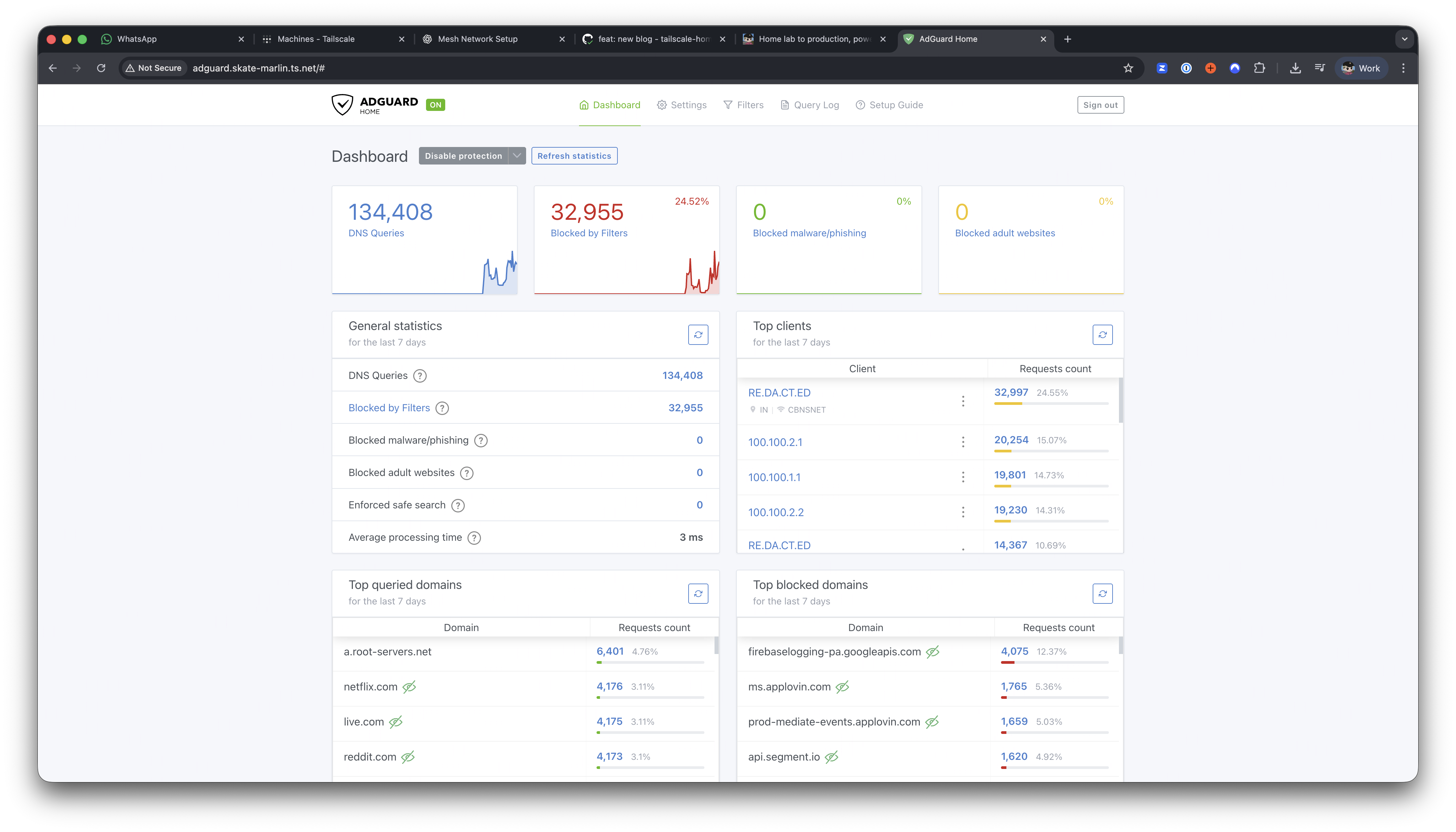Toggle tracker eye icon next to reddit.com

(408, 757)
